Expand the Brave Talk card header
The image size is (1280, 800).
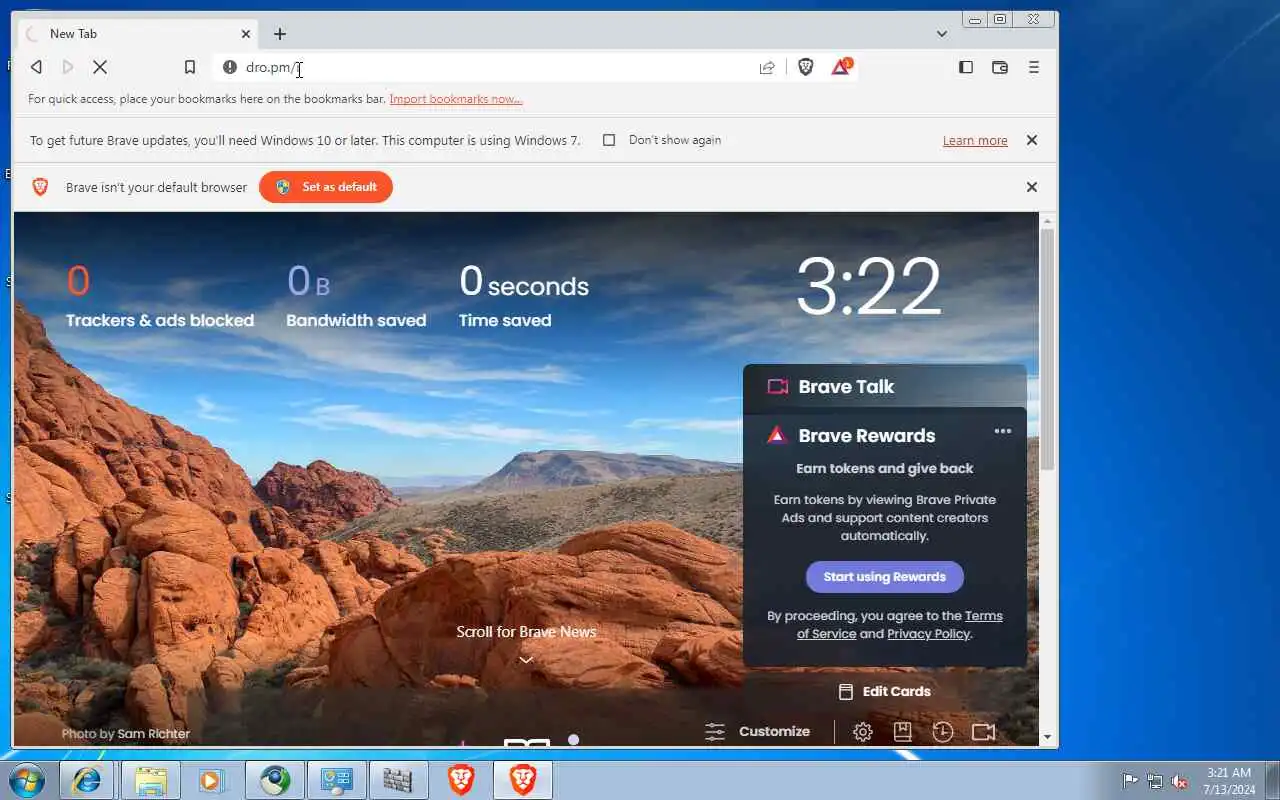885,386
